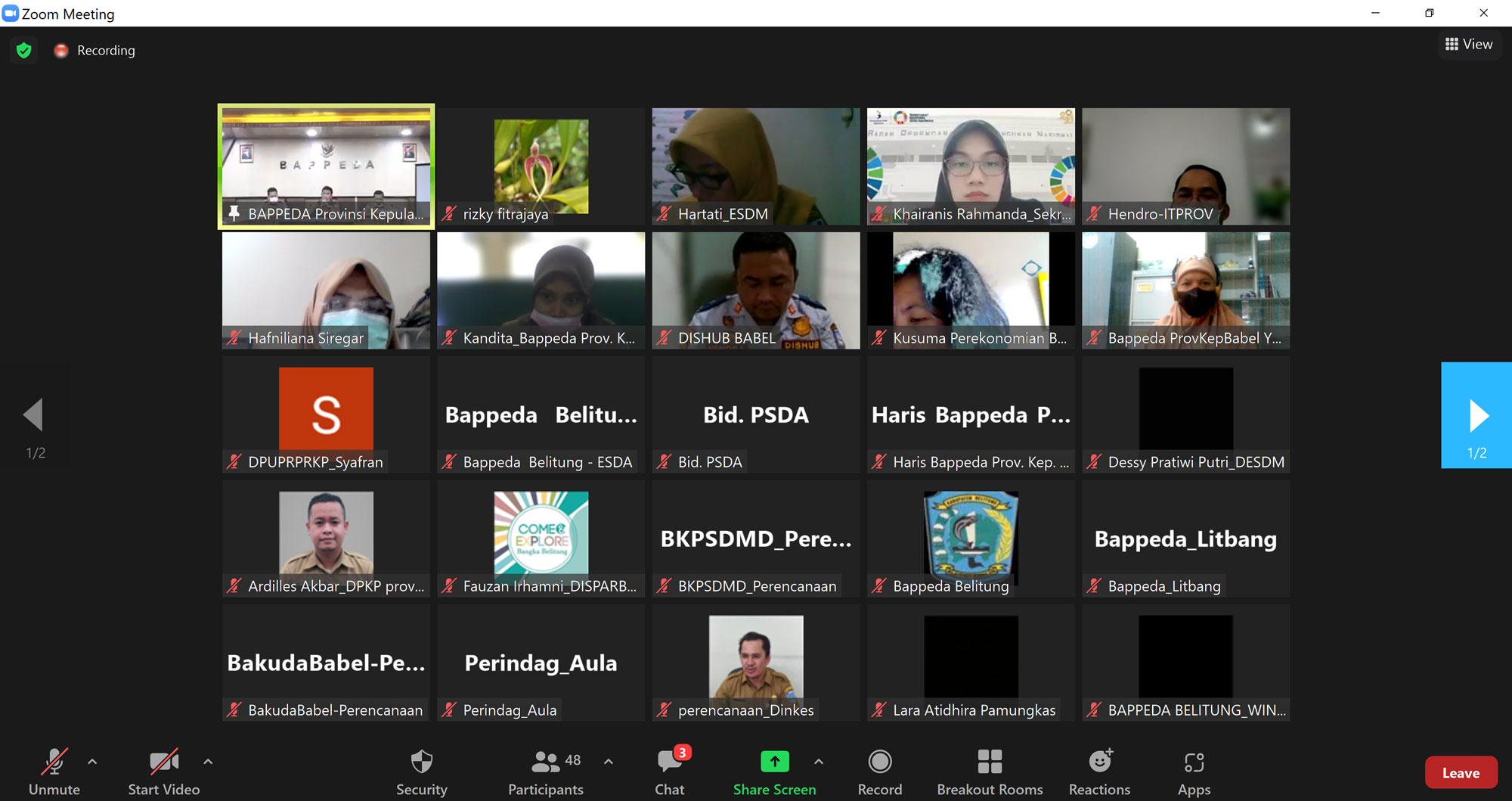This screenshot has height=801, width=1512.
Task: Open the Security shield options
Action: point(421,772)
